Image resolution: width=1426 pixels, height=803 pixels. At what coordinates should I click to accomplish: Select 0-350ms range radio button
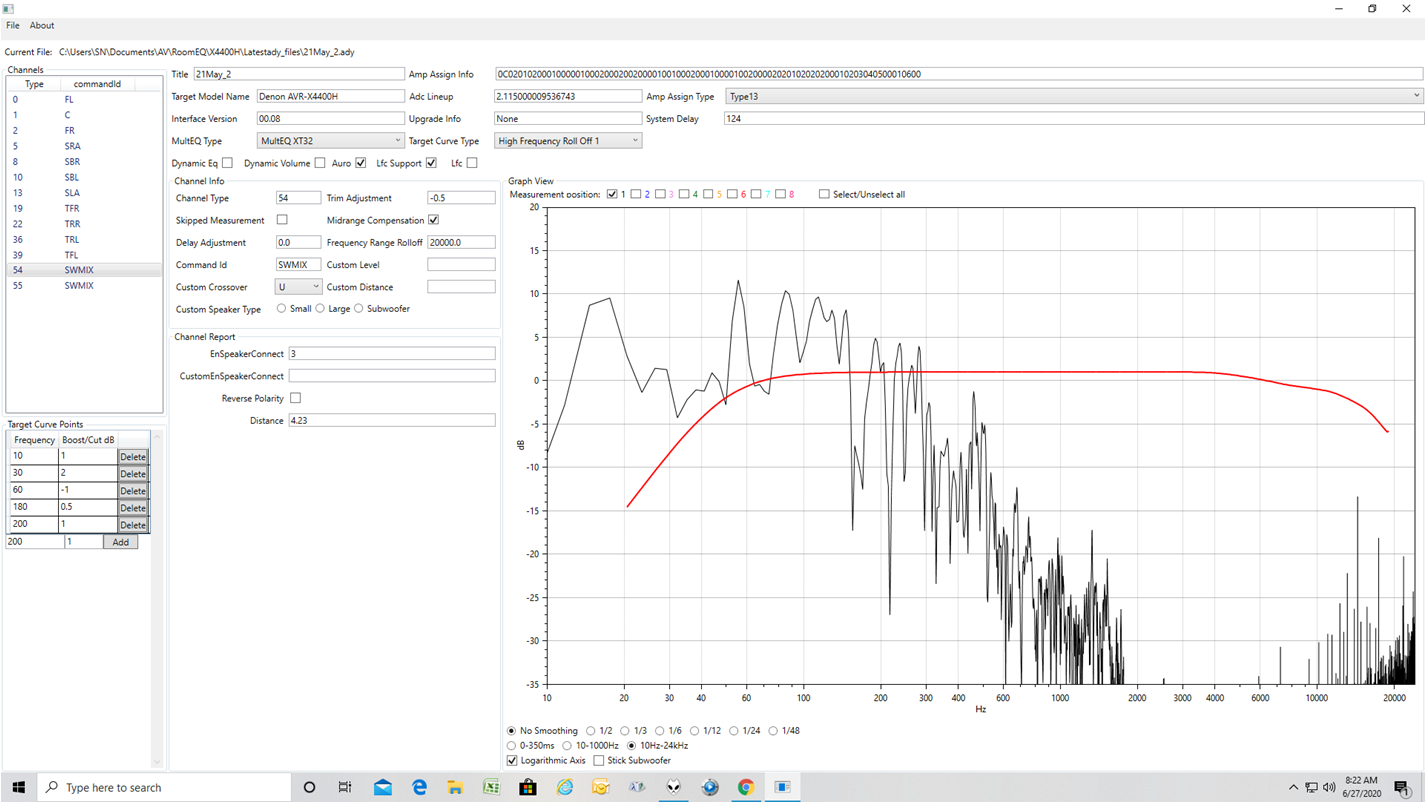point(512,746)
